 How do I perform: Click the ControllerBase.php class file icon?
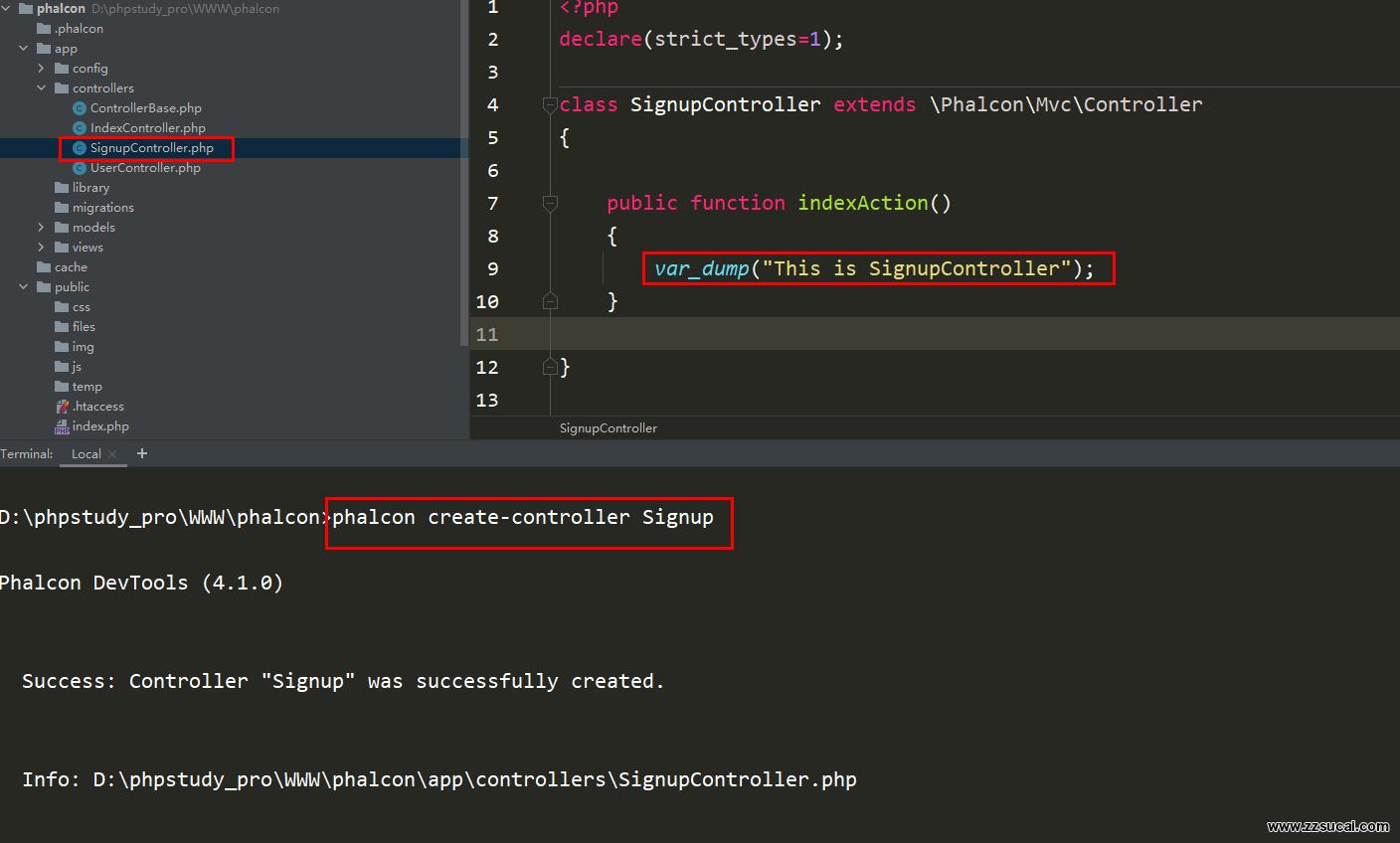click(80, 108)
